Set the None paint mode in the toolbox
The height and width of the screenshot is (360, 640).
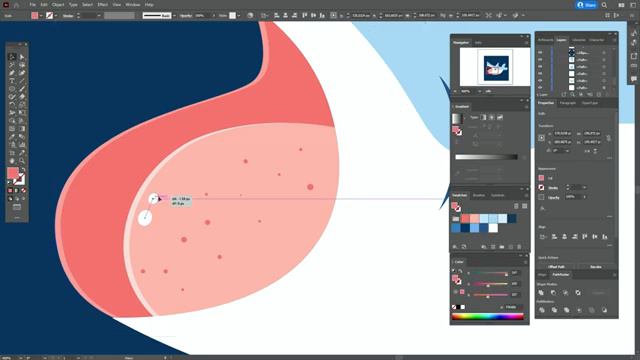[x=24, y=191]
